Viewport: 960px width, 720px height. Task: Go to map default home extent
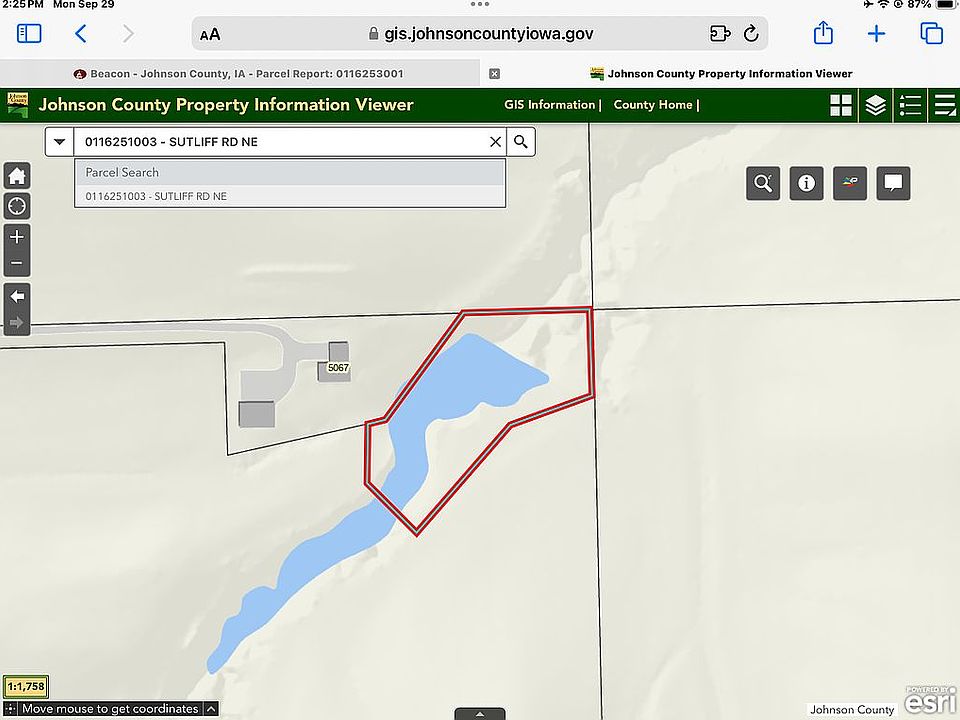tap(17, 176)
